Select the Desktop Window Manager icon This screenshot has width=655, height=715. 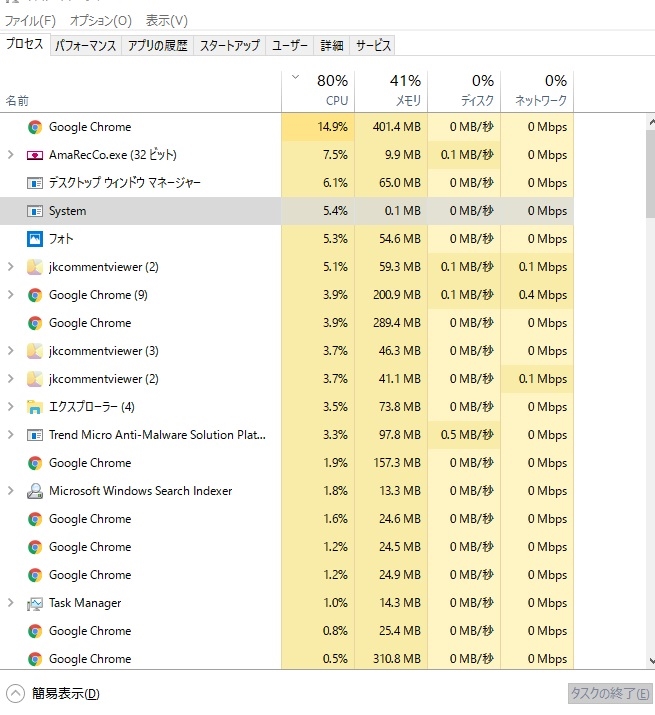[x=35, y=183]
